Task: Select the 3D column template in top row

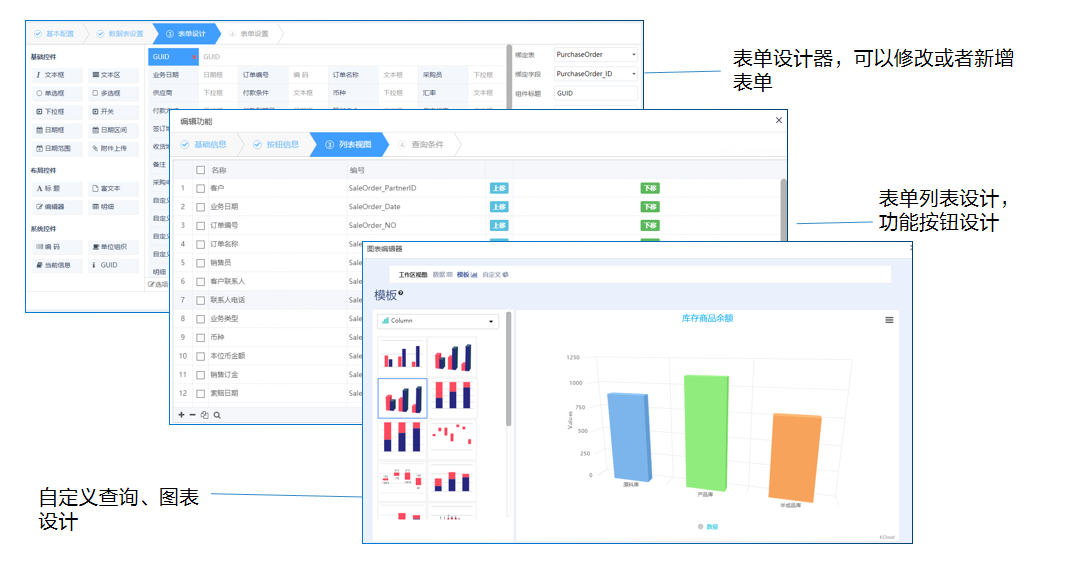Action: point(452,357)
